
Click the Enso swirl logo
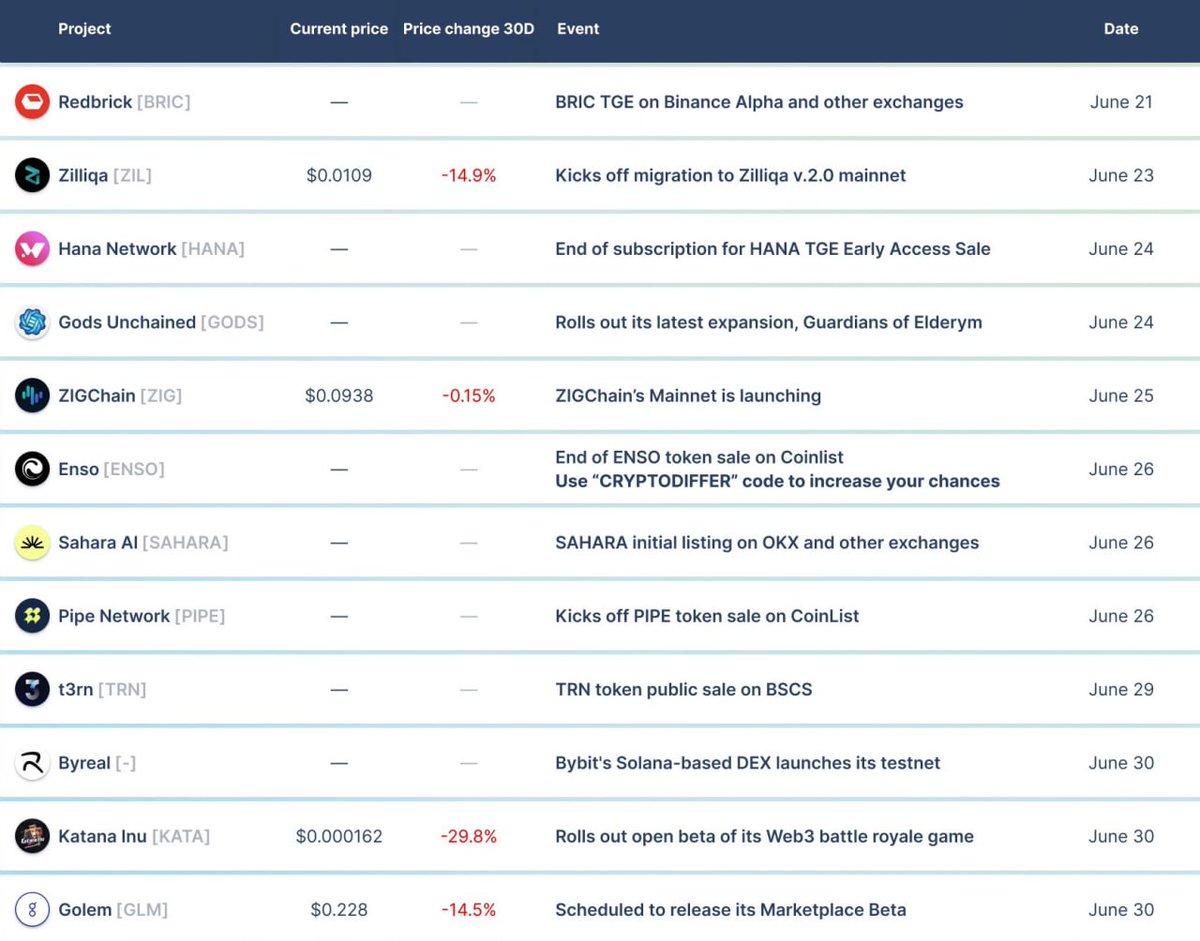pos(32,469)
